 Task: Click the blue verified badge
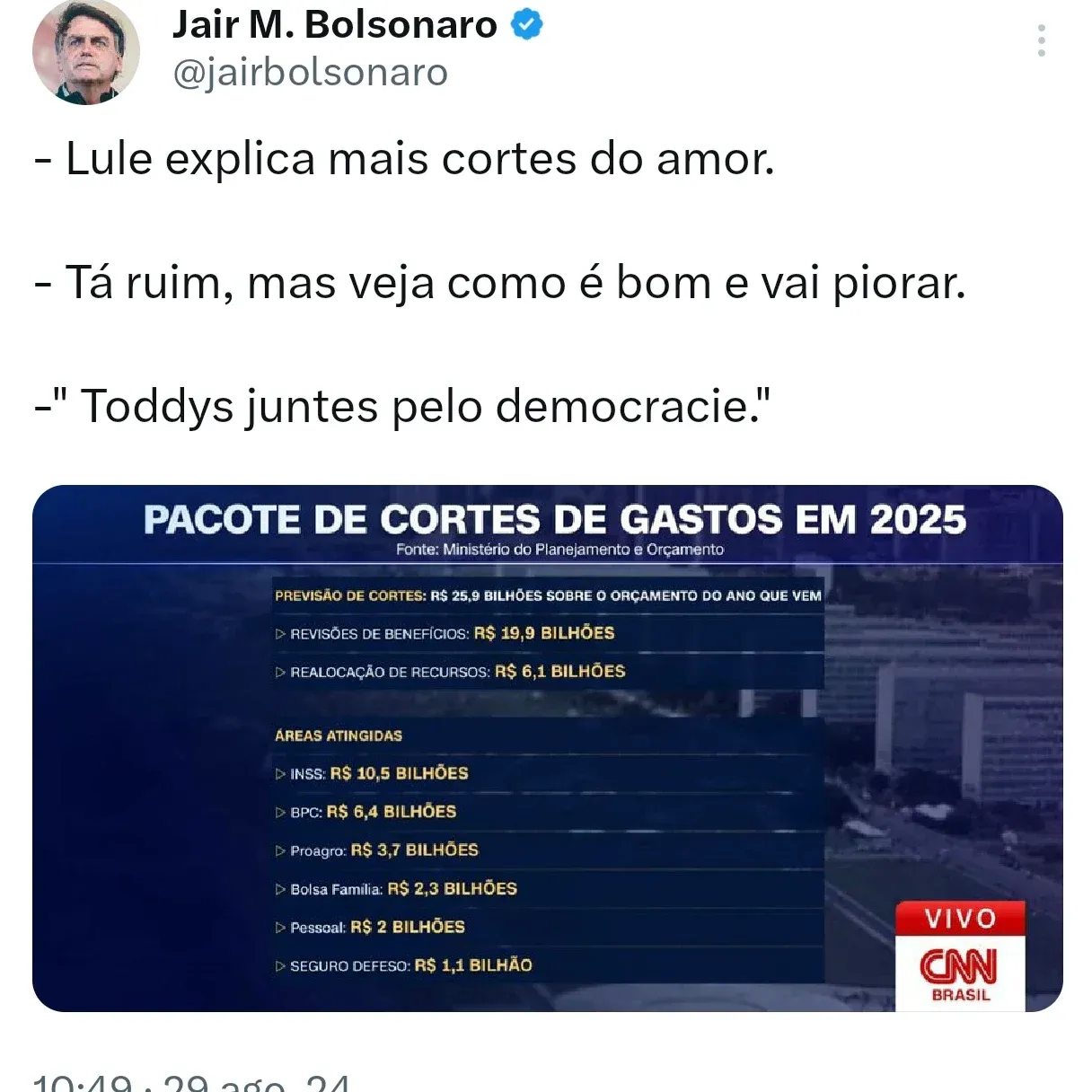coord(527,25)
